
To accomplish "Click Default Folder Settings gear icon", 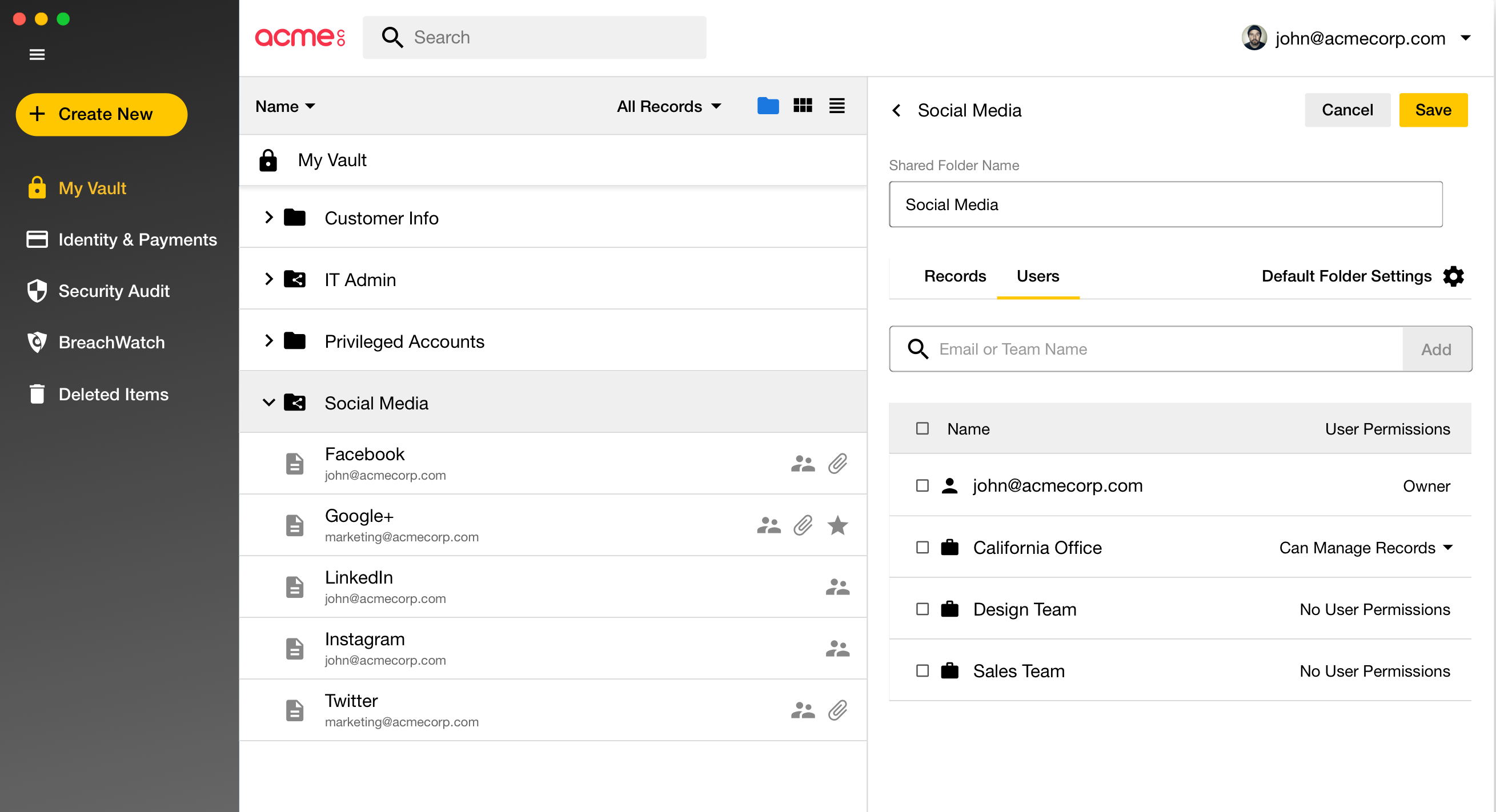I will point(1453,276).
